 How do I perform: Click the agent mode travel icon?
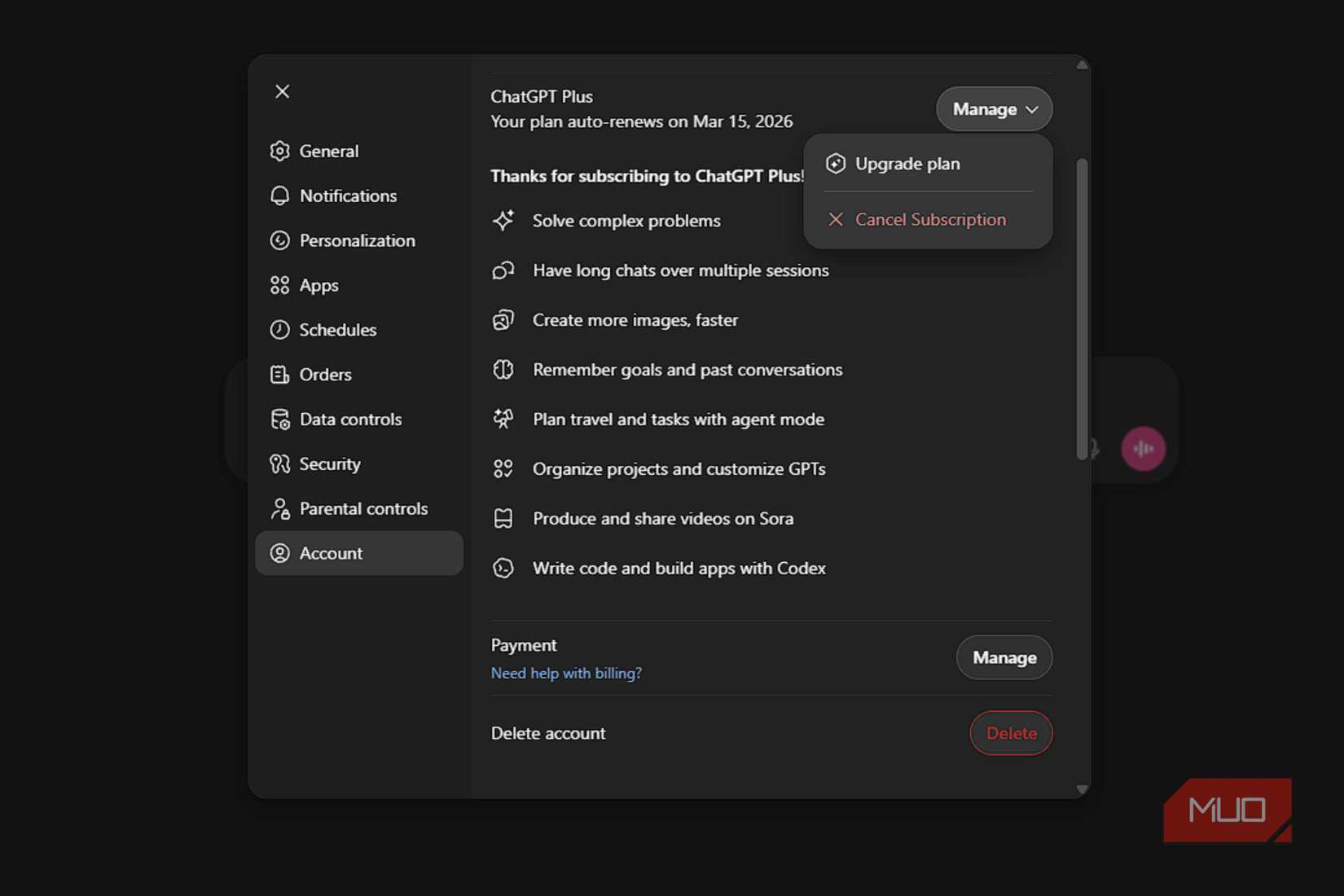click(503, 419)
